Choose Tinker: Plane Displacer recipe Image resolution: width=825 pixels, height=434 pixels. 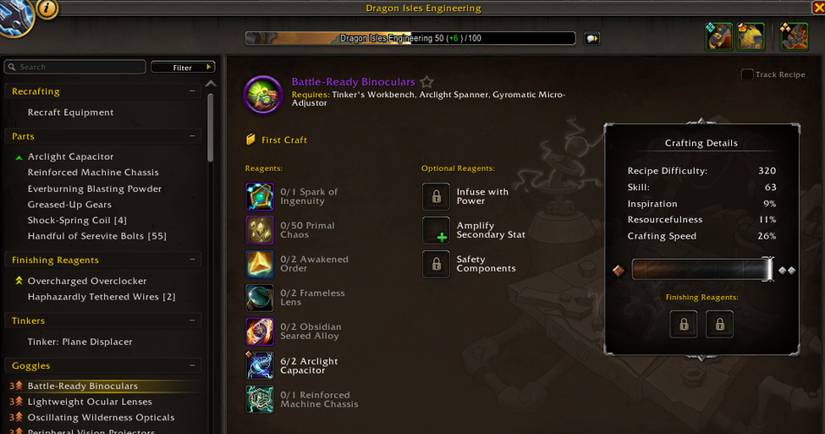pos(80,342)
